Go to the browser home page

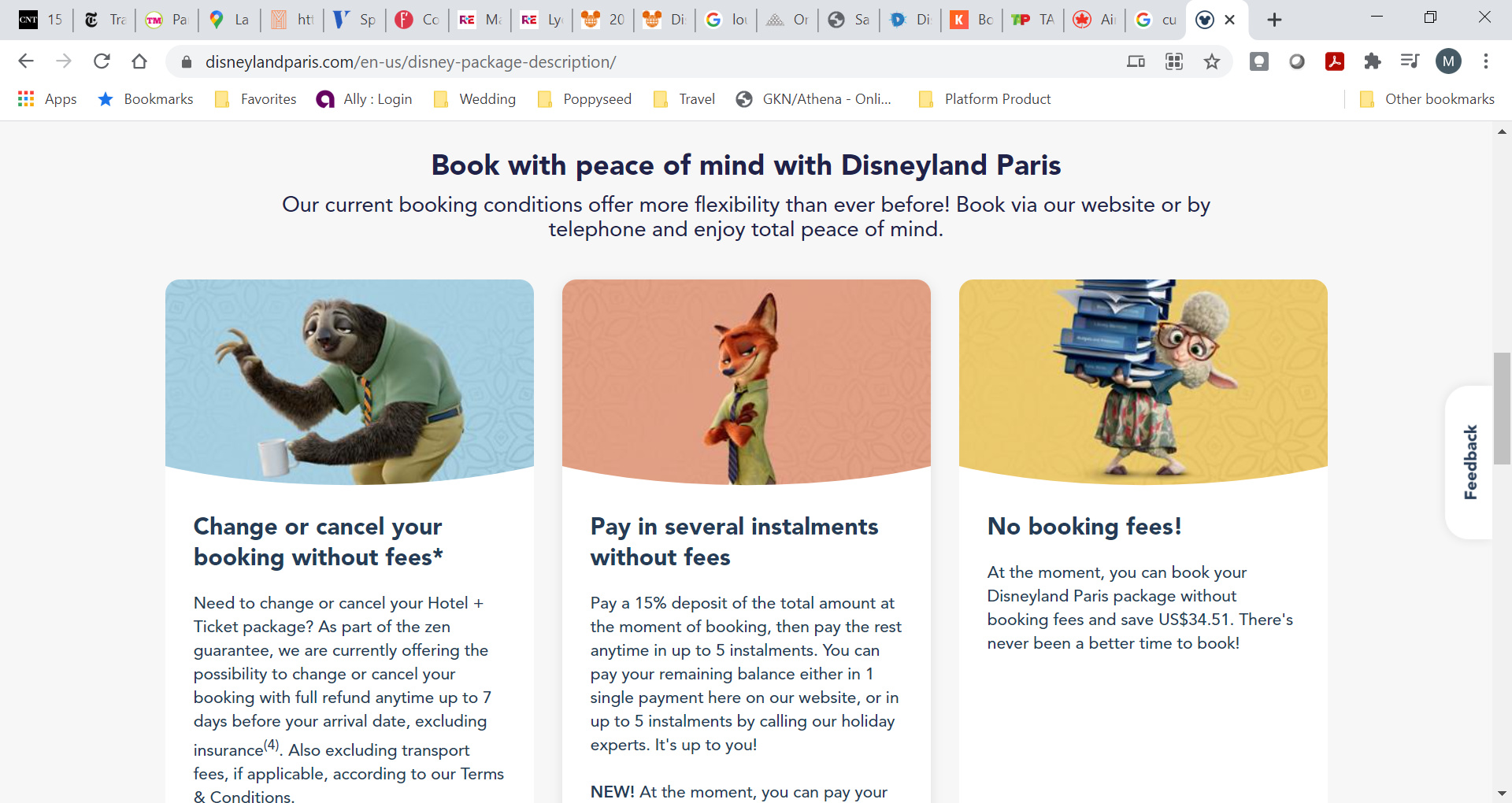[139, 61]
